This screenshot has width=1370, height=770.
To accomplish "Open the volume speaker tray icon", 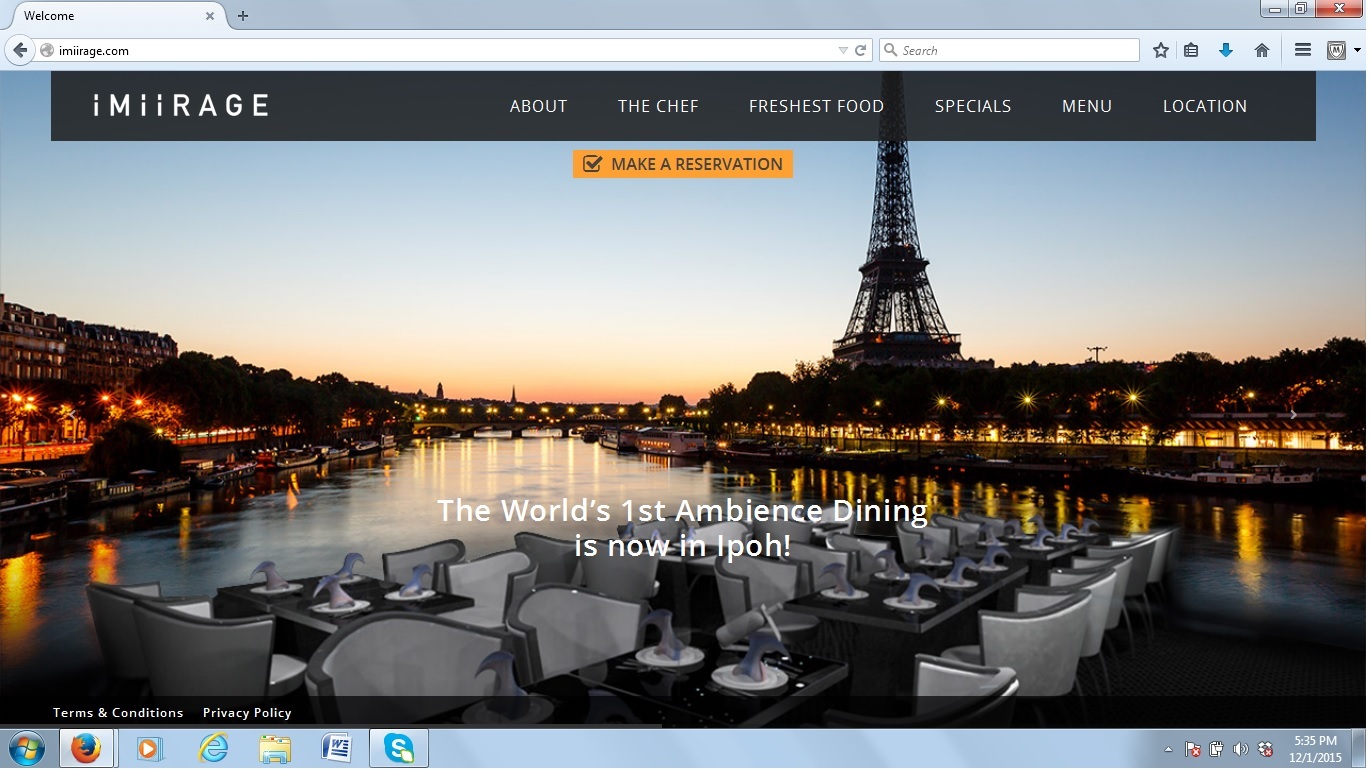I will pyautogui.click(x=1241, y=749).
